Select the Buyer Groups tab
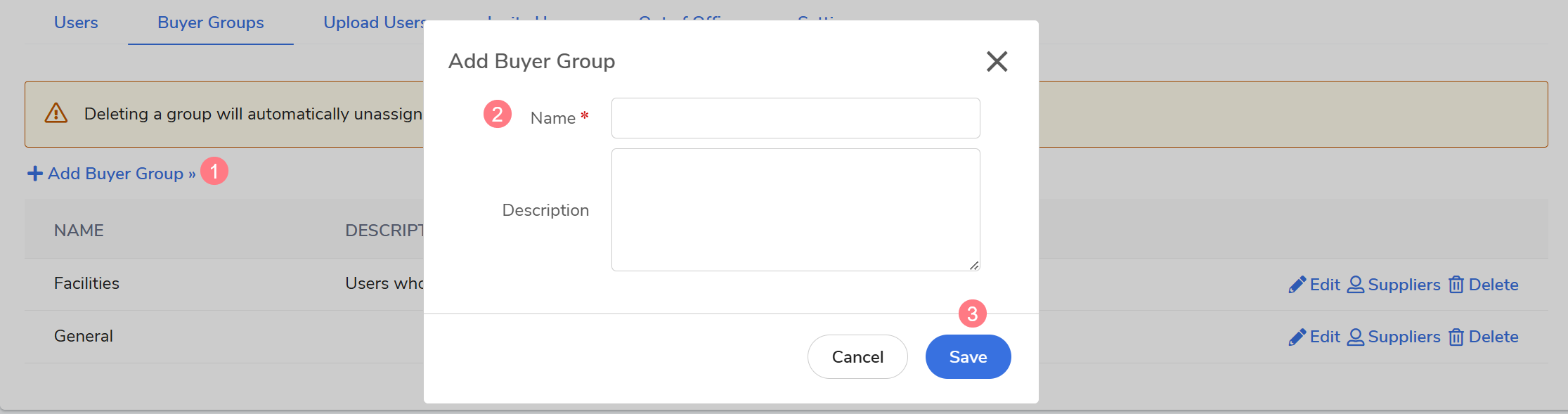Viewport: 1568px width, 414px height. tap(210, 22)
